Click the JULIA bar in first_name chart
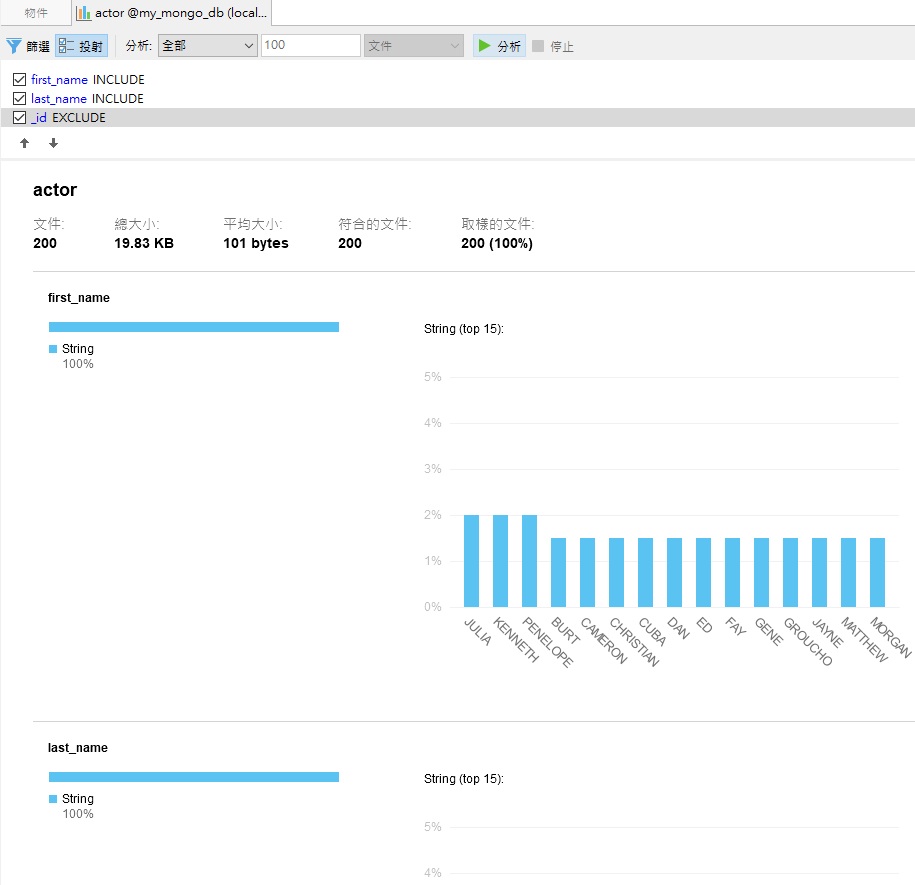Viewport: 915px width, 885px height. coord(471,560)
